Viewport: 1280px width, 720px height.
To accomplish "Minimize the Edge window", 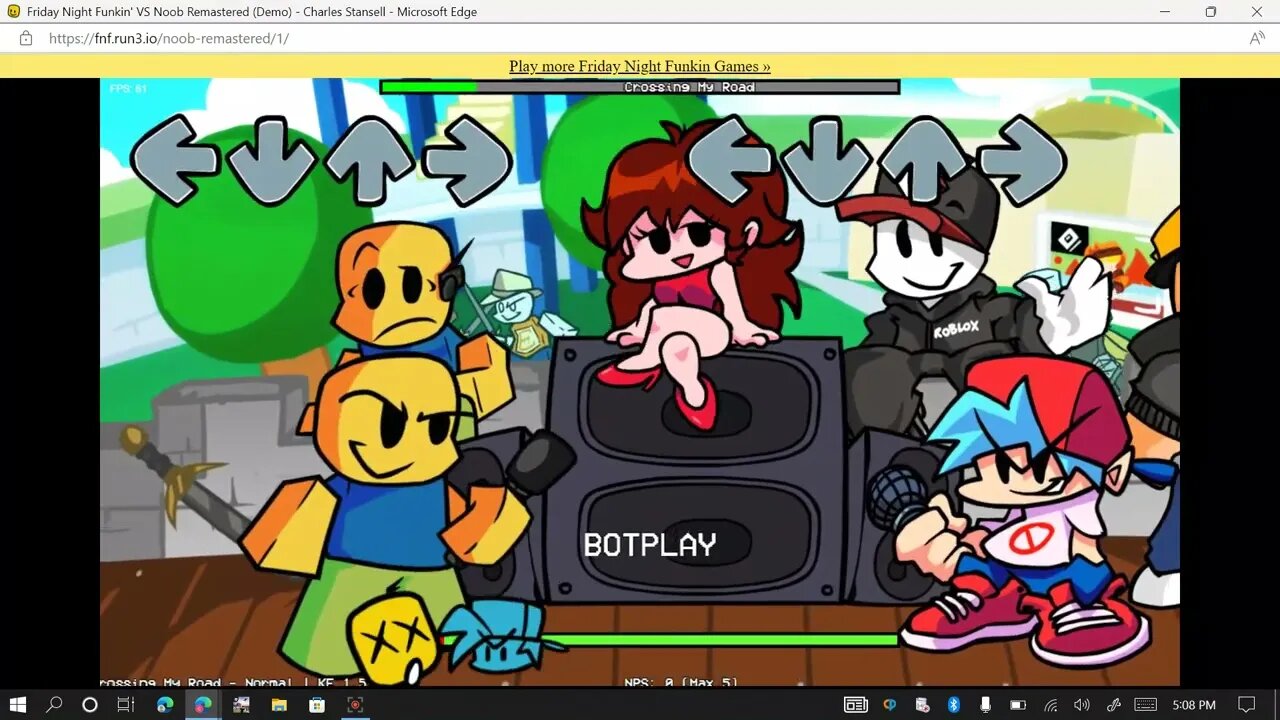I will (x=1165, y=12).
